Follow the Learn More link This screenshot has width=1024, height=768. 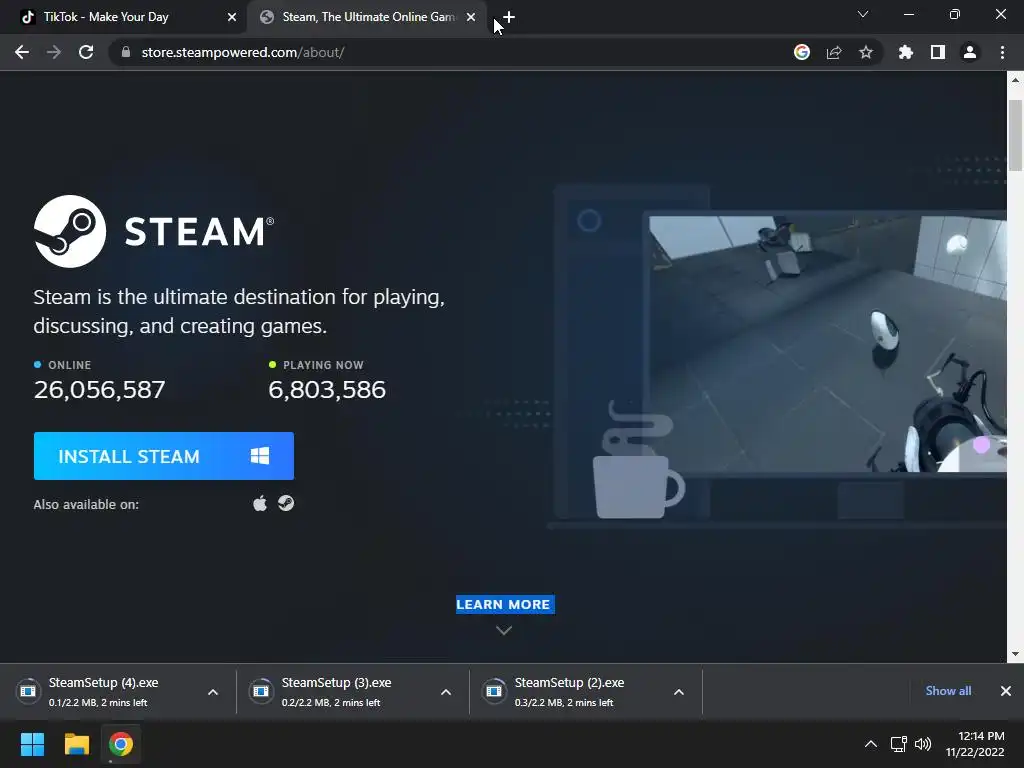[505, 604]
